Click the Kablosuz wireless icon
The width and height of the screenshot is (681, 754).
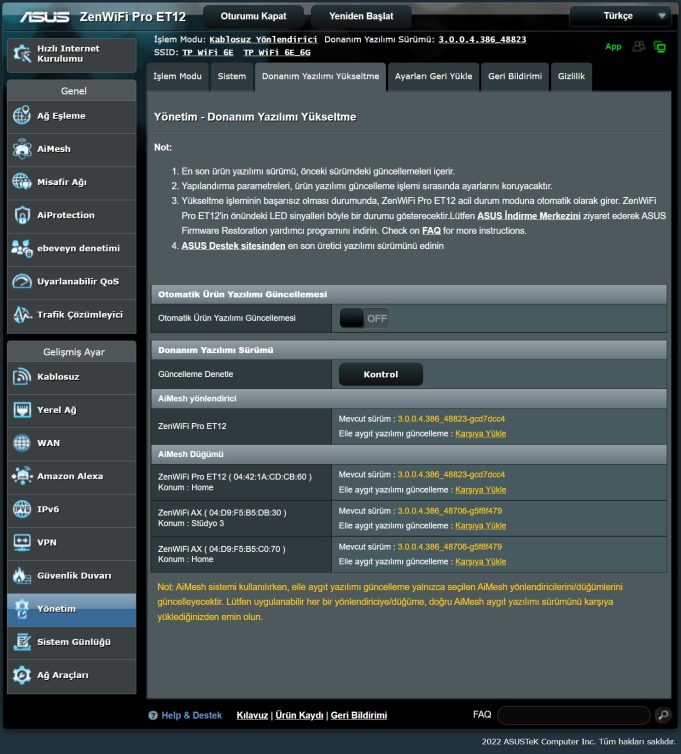pyautogui.click(x=22, y=377)
